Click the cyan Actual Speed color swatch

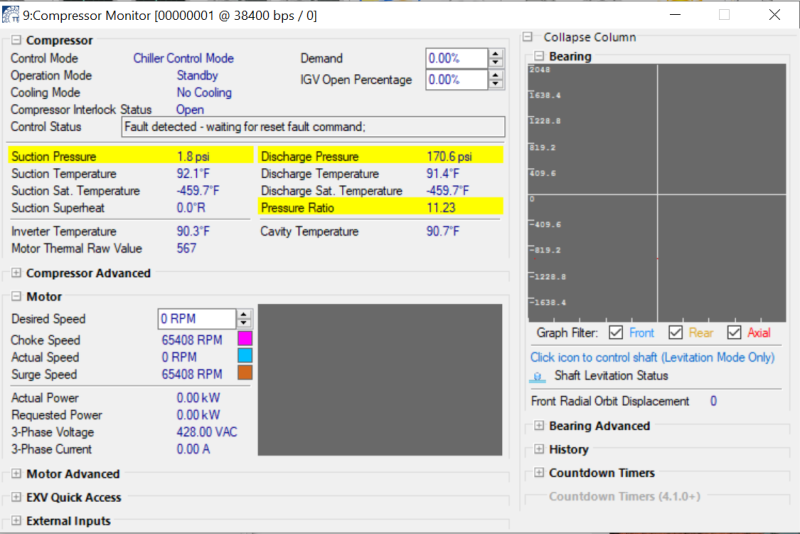point(245,355)
